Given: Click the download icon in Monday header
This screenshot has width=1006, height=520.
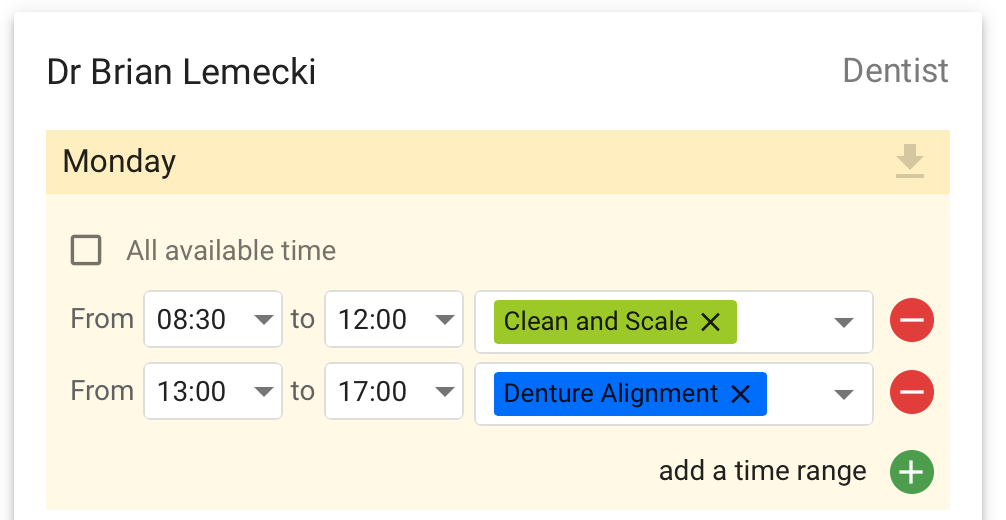Looking at the screenshot, I should [x=910, y=161].
